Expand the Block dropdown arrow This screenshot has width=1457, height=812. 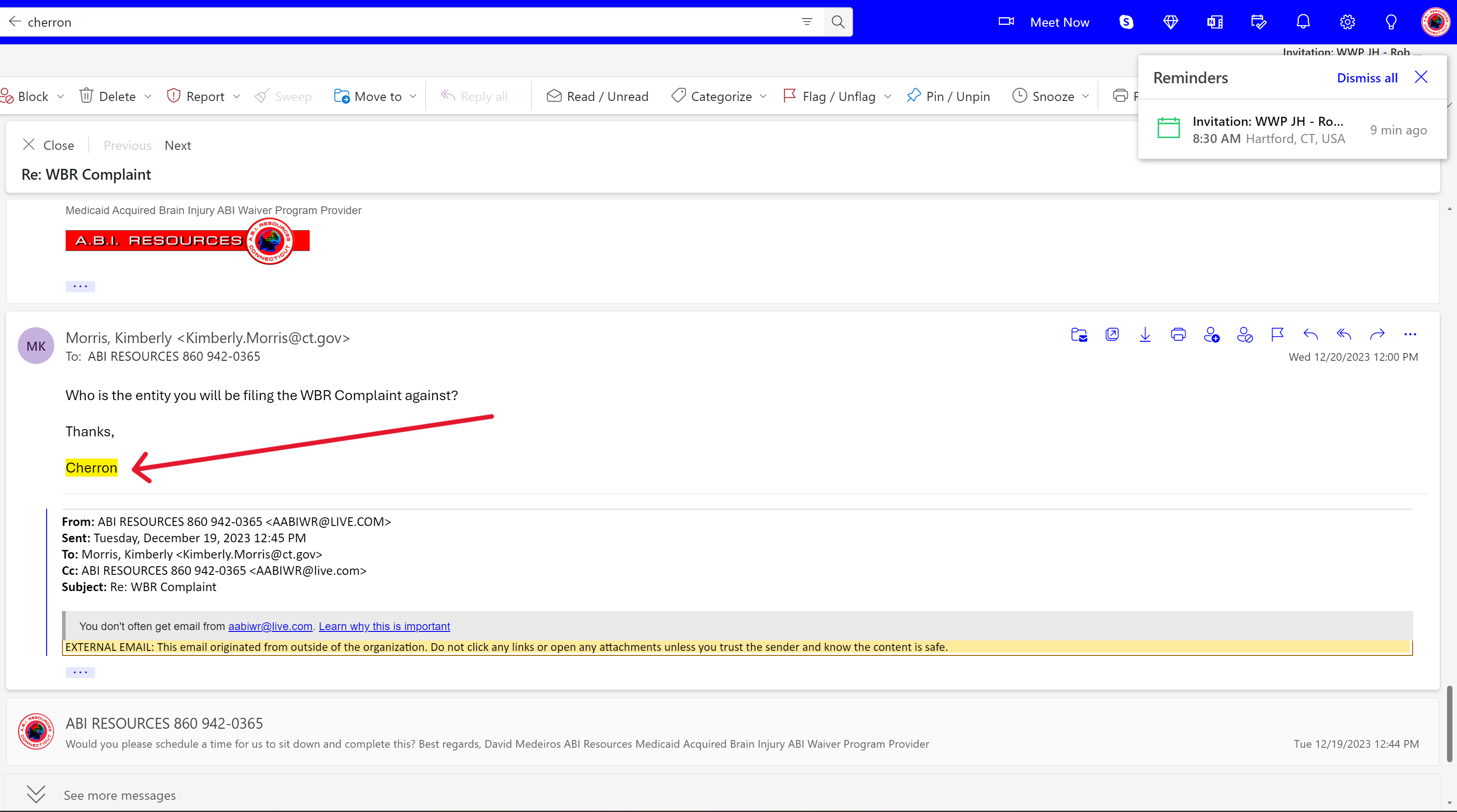tap(61, 96)
